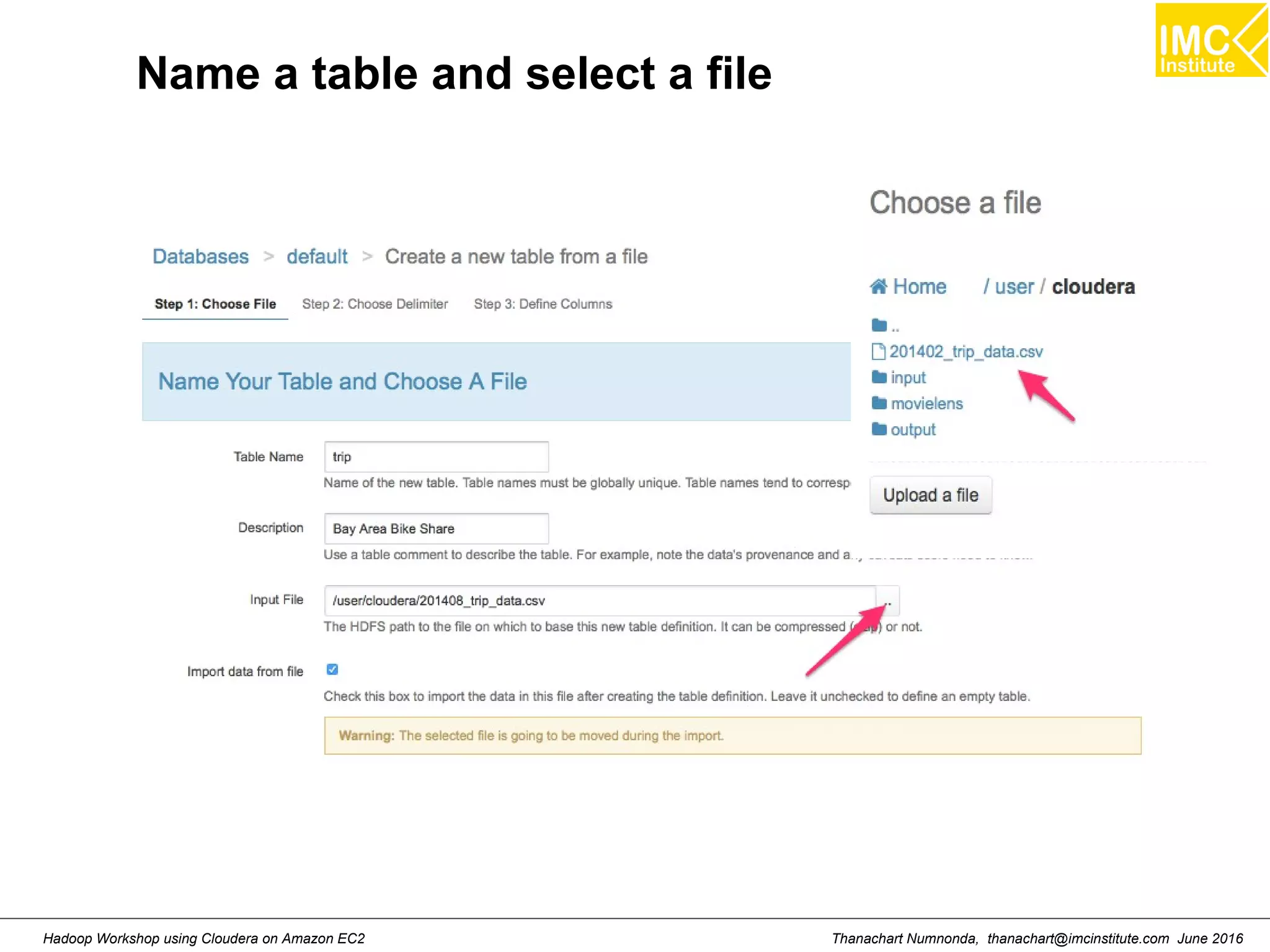1270x952 pixels.
Task: Click the Home house icon
Action: pyautogui.click(x=878, y=286)
